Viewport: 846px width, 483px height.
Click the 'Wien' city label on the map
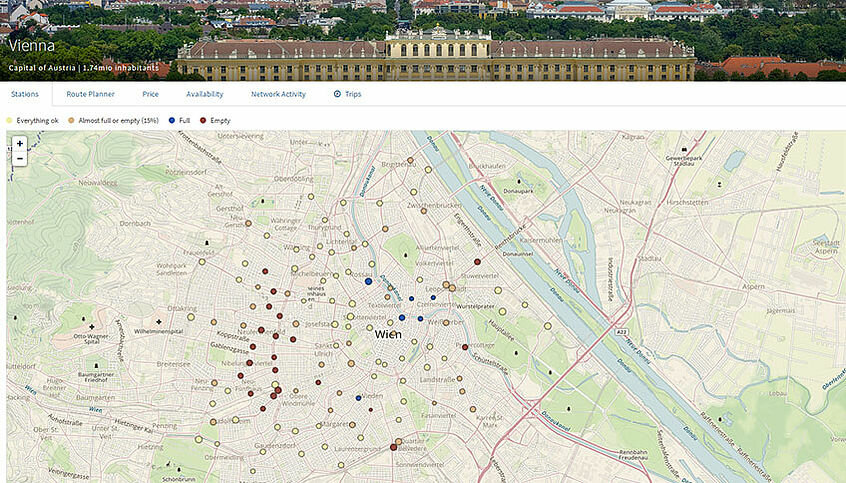pyautogui.click(x=388, y=334)
